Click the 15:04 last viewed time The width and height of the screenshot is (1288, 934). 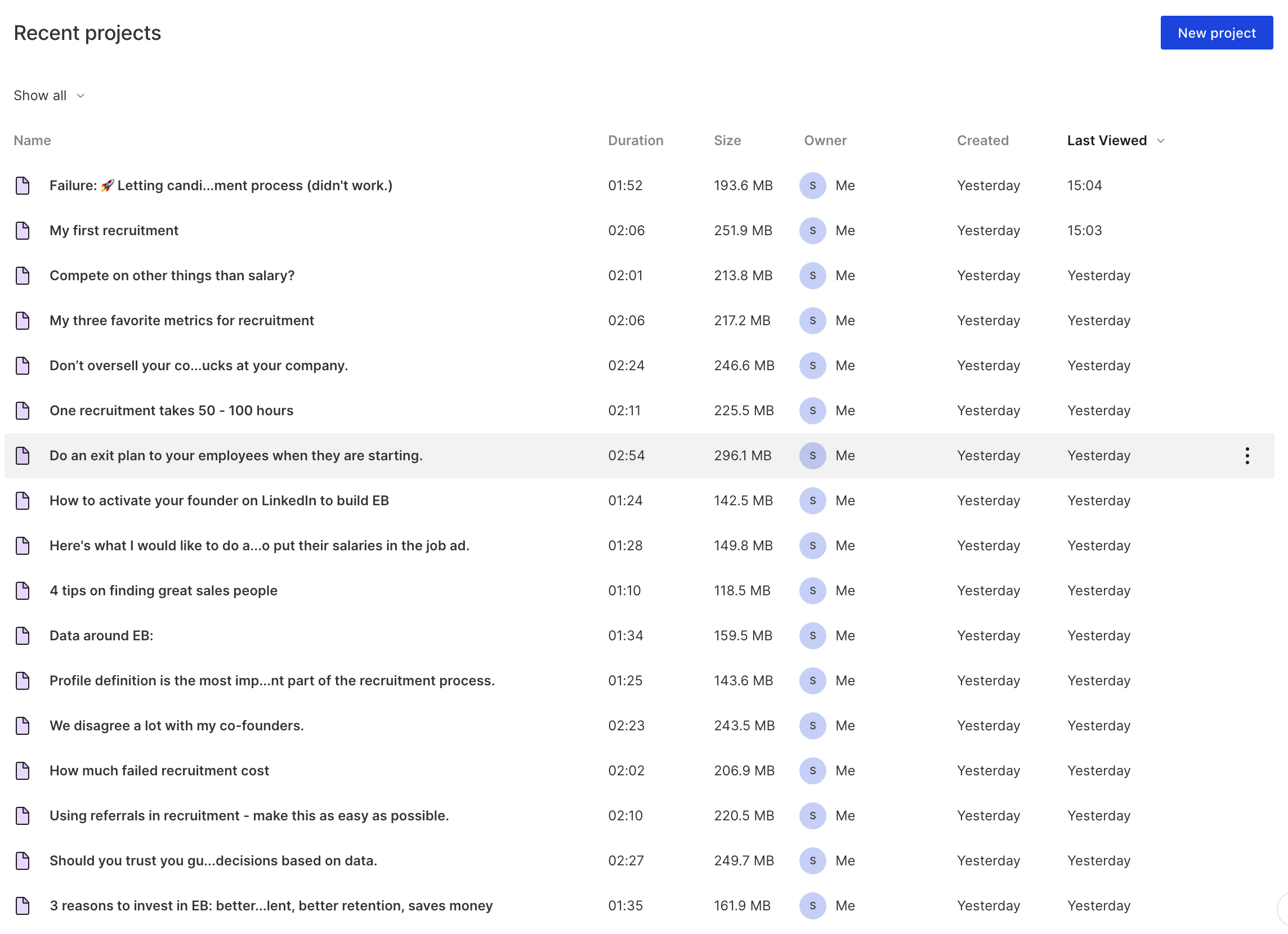[1084, 186]
